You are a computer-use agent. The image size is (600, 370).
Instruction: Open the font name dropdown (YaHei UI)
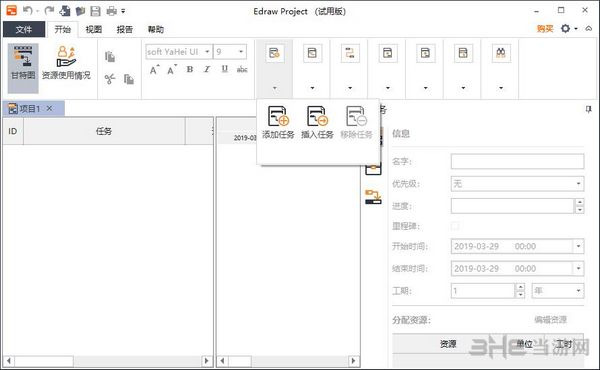[207, 52]
